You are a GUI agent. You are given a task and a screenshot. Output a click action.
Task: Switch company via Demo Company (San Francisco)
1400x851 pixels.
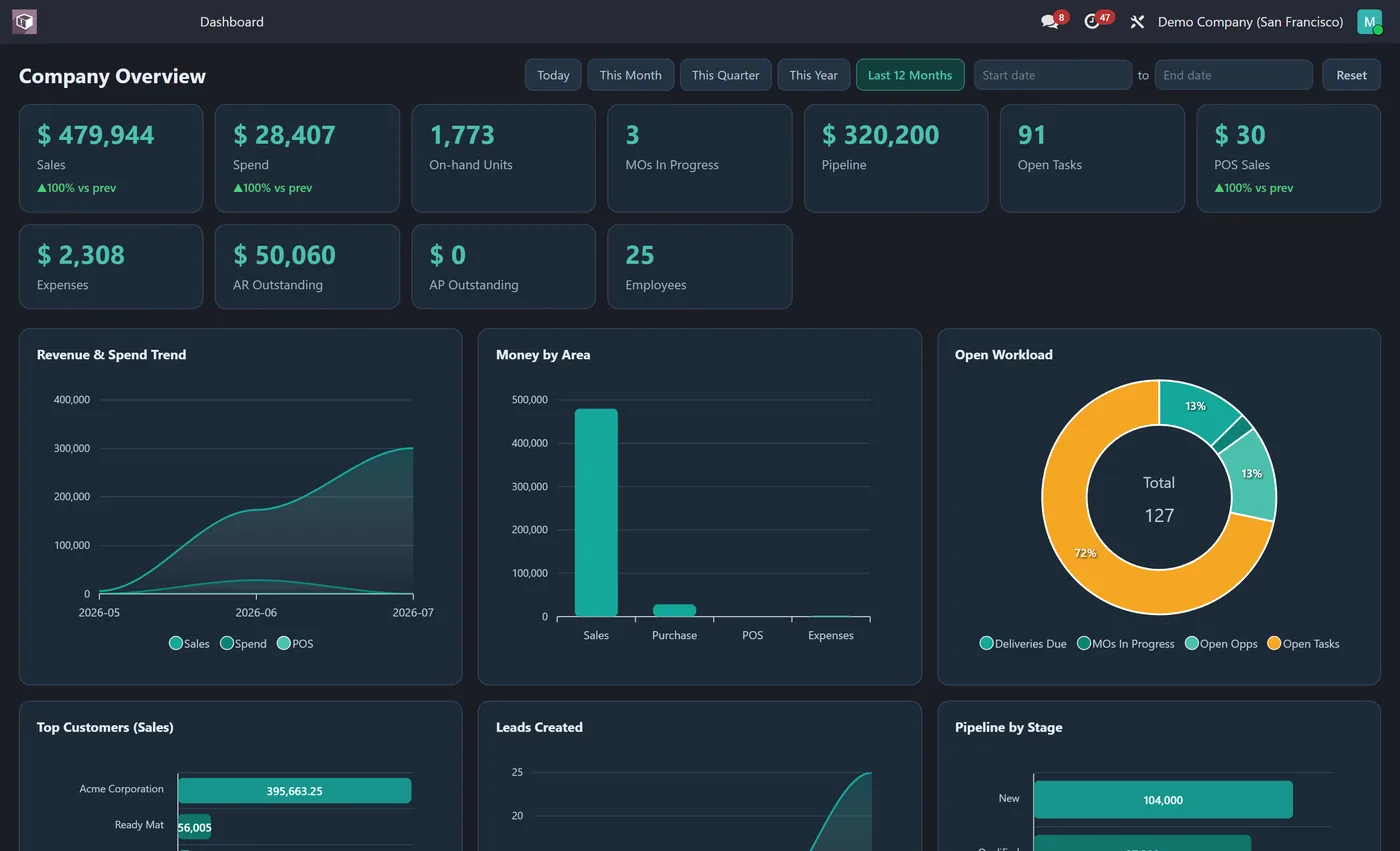1250,22
